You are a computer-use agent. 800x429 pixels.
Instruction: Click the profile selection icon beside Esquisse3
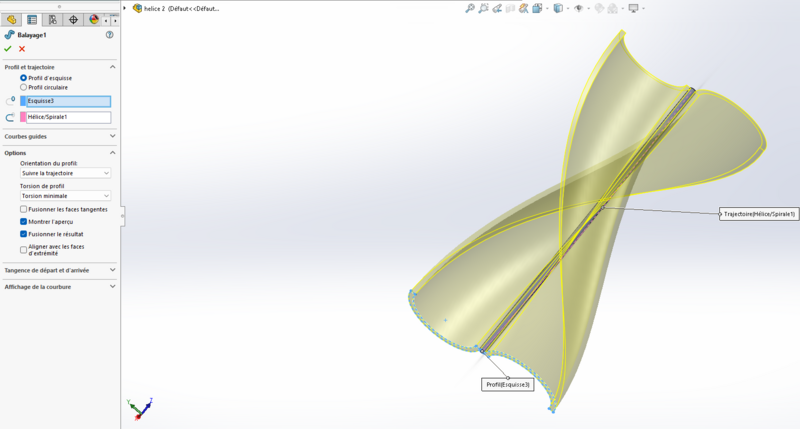[10, 101]
